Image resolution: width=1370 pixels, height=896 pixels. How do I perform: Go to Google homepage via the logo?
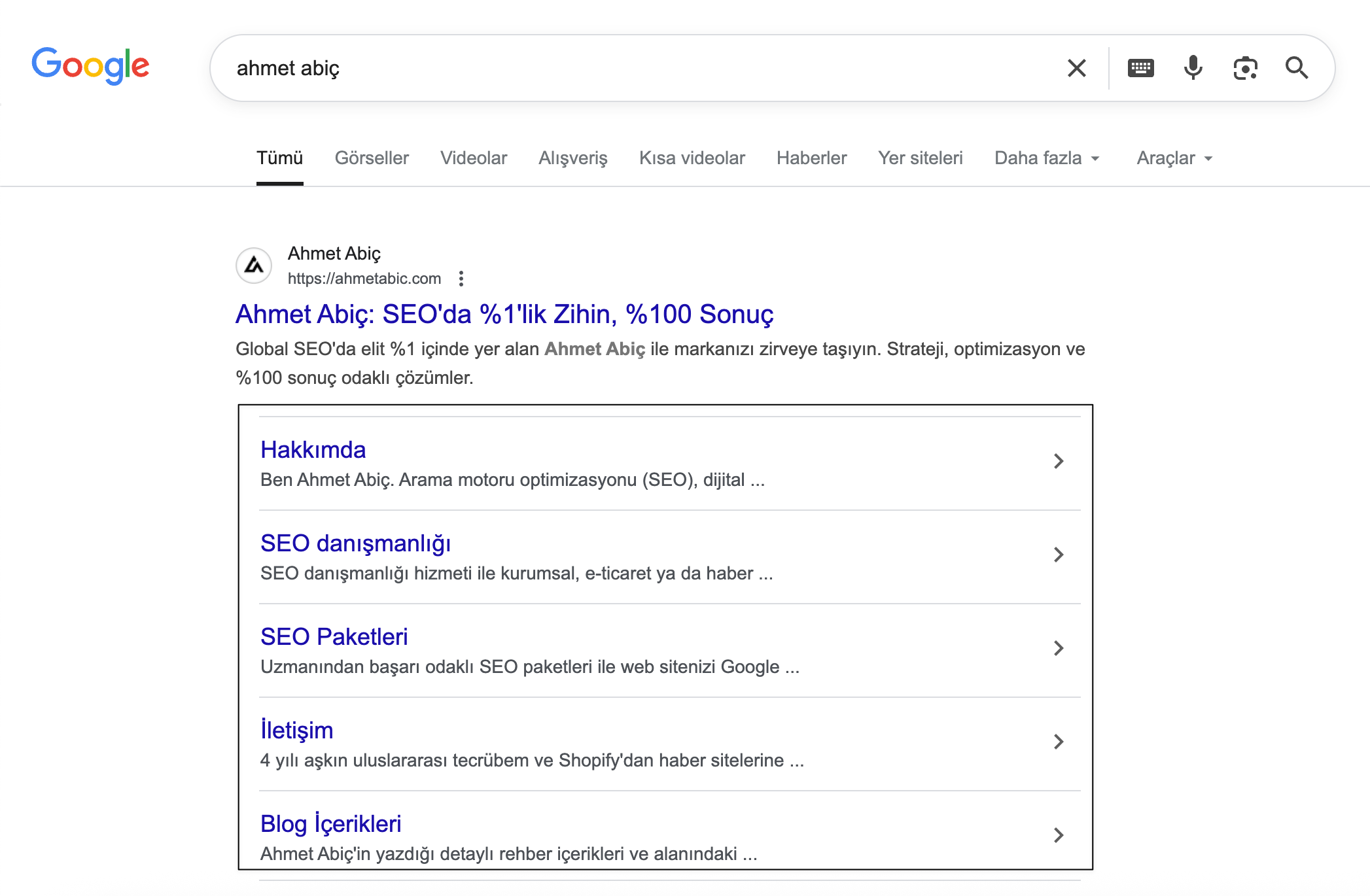(90, 65)
